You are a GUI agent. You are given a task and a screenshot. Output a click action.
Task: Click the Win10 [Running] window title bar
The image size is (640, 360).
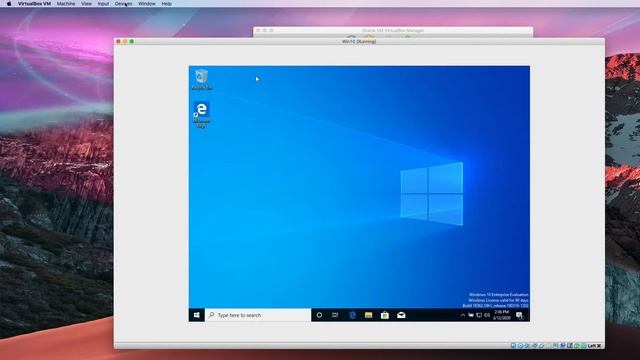click(x=359, y=41)
